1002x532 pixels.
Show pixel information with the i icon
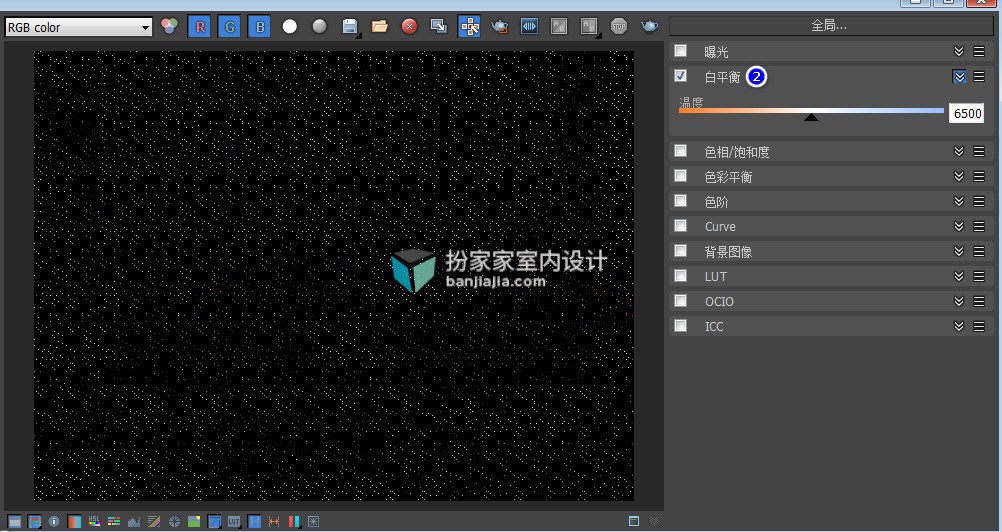pos(54,522)
